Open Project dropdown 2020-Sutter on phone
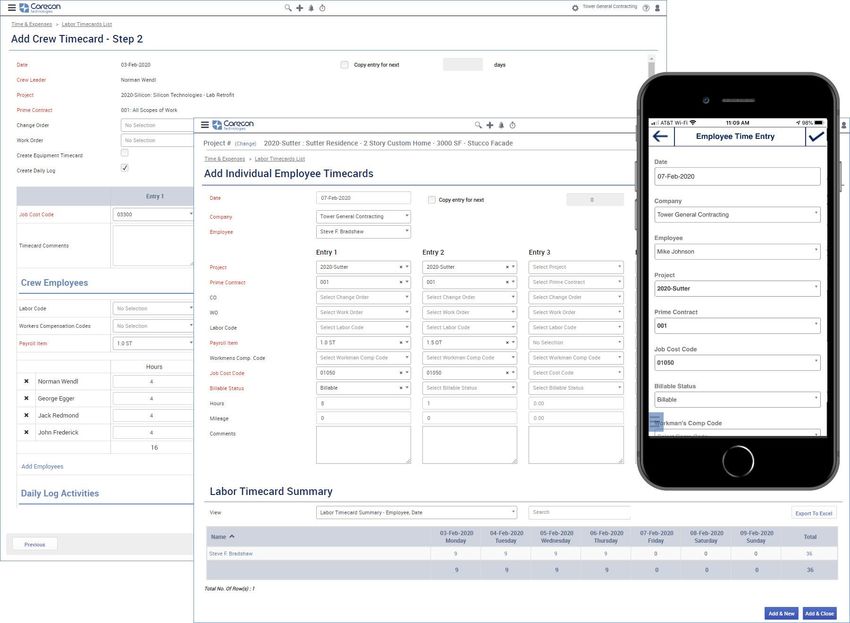 click(x=737, y=288)
